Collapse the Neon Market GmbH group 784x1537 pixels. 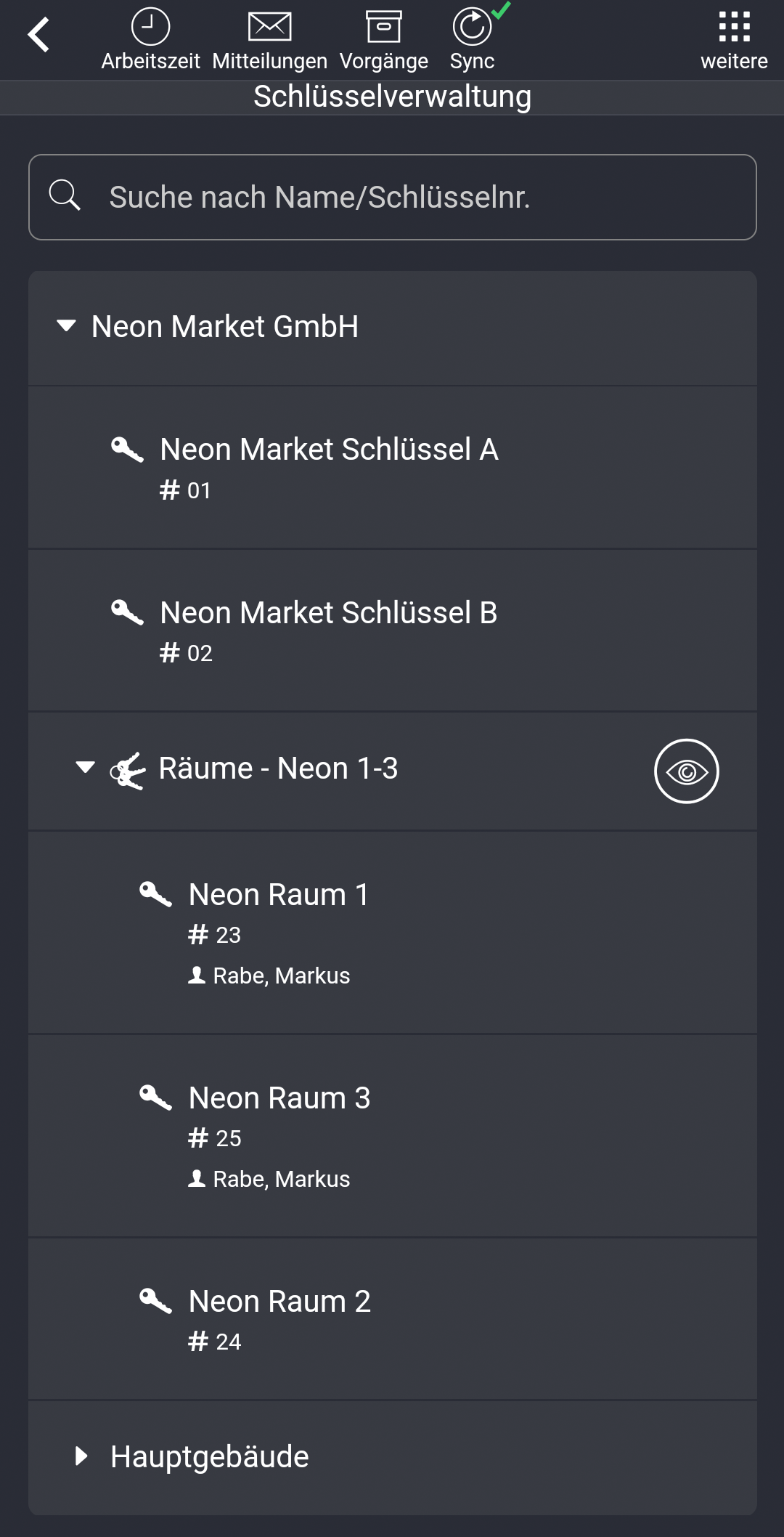[x=67, y=326]
